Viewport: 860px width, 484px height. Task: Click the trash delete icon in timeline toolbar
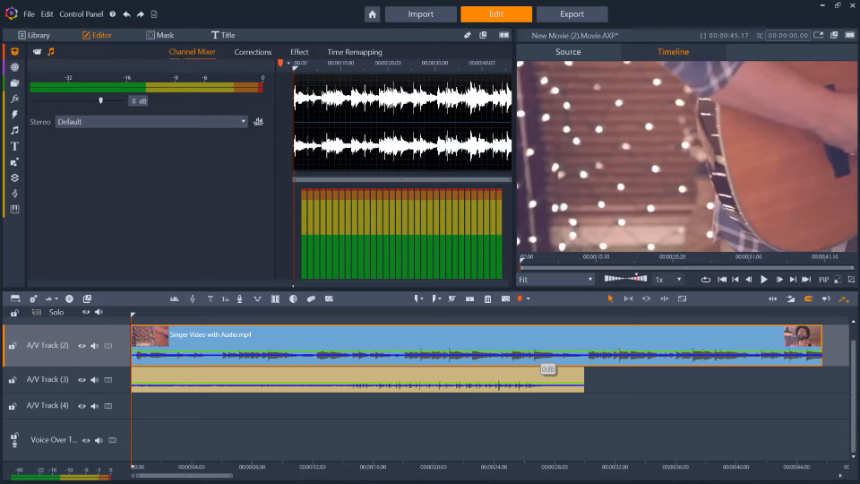488,299
